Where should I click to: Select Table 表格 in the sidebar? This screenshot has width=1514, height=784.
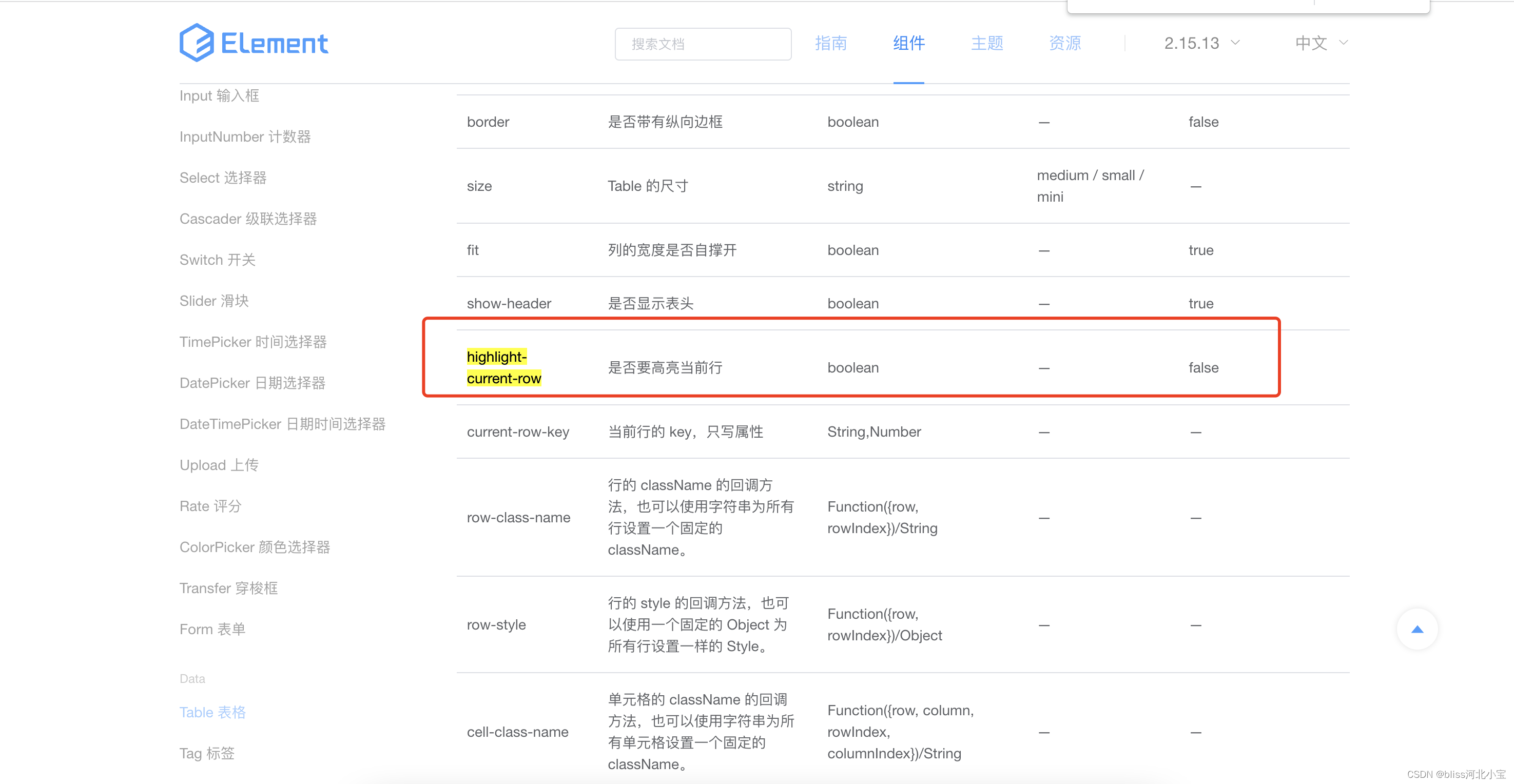click(212, 712)
